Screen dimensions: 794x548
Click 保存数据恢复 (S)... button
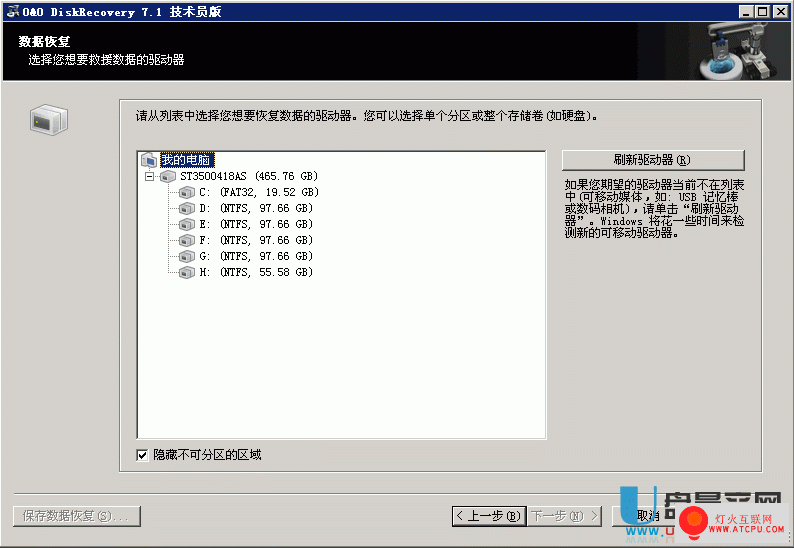[77, 516]
